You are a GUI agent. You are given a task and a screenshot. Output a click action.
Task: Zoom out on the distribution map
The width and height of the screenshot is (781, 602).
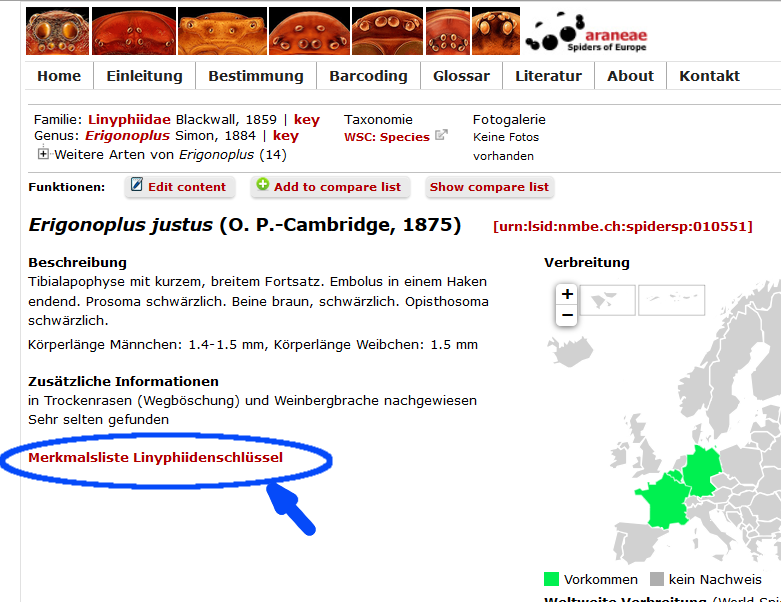[567, 315]
